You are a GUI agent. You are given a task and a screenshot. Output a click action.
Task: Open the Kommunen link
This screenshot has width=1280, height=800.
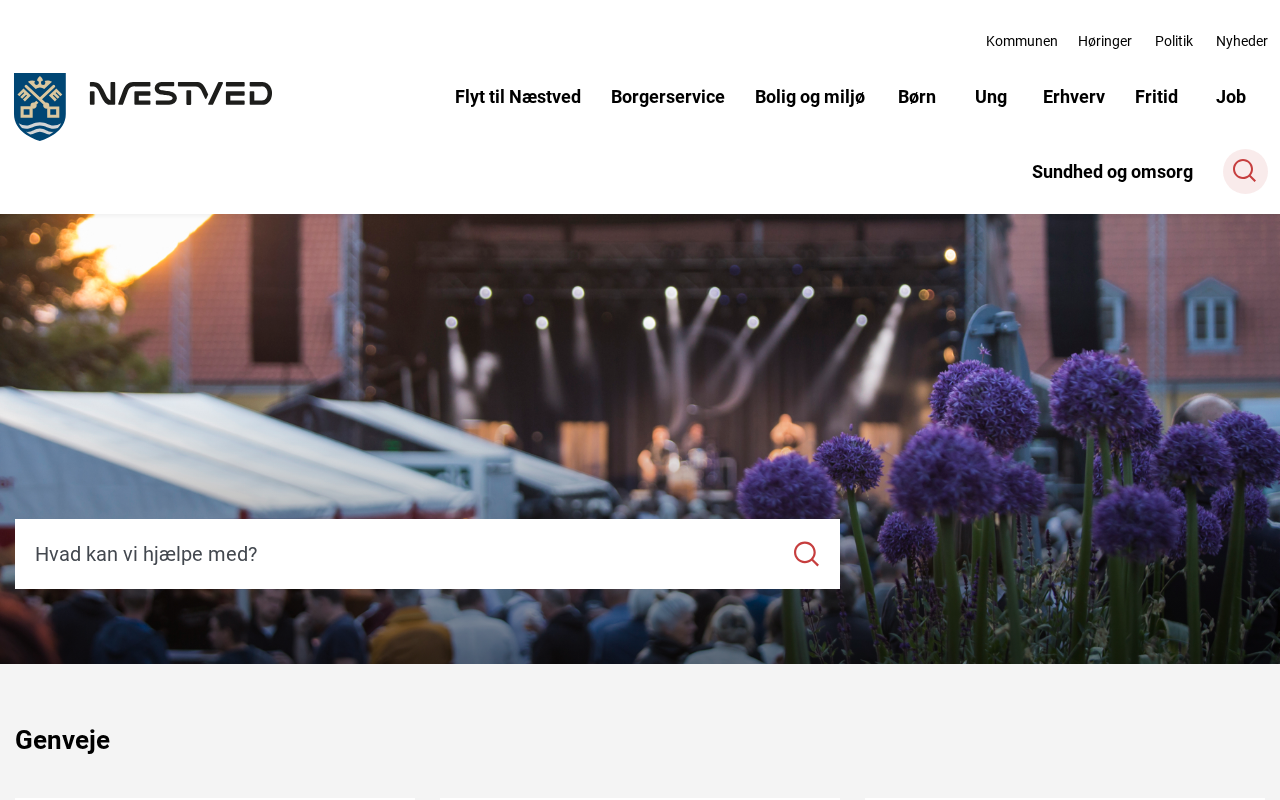[1022, 41]
